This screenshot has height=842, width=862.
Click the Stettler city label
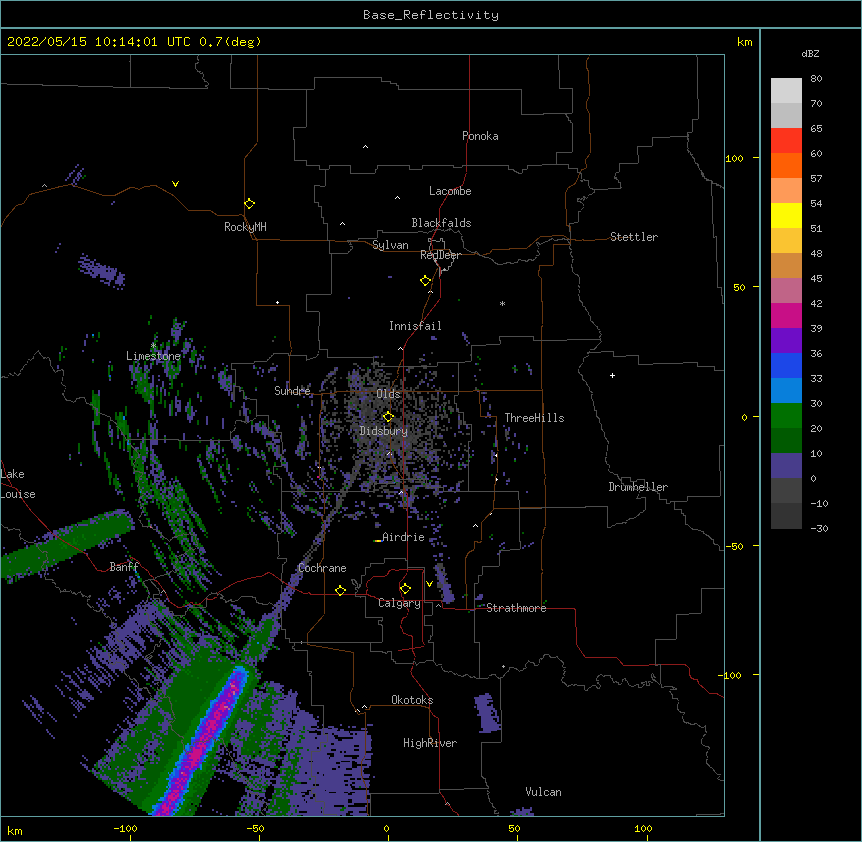634,237
